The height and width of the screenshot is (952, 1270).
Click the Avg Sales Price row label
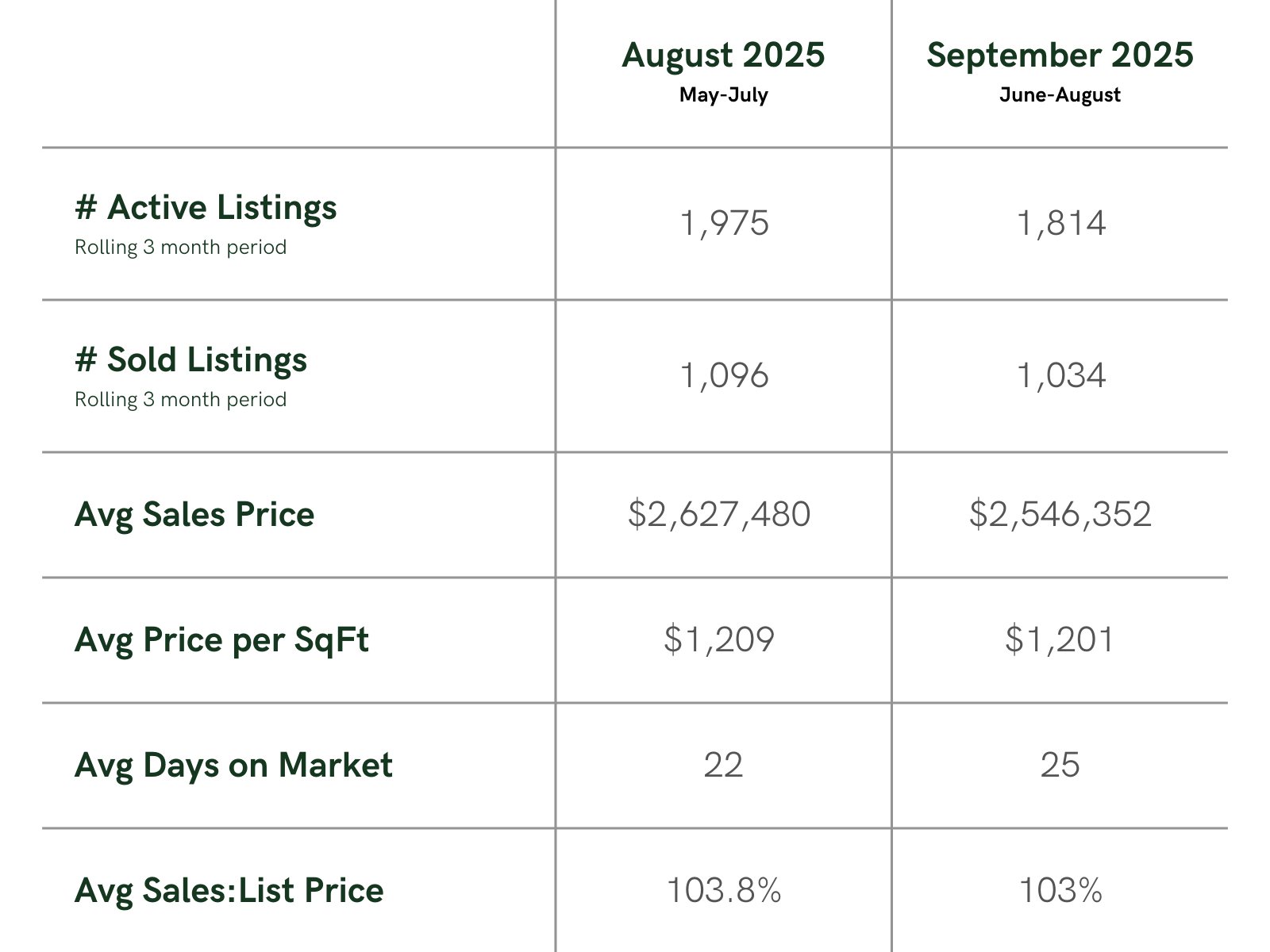coord(194,515)
